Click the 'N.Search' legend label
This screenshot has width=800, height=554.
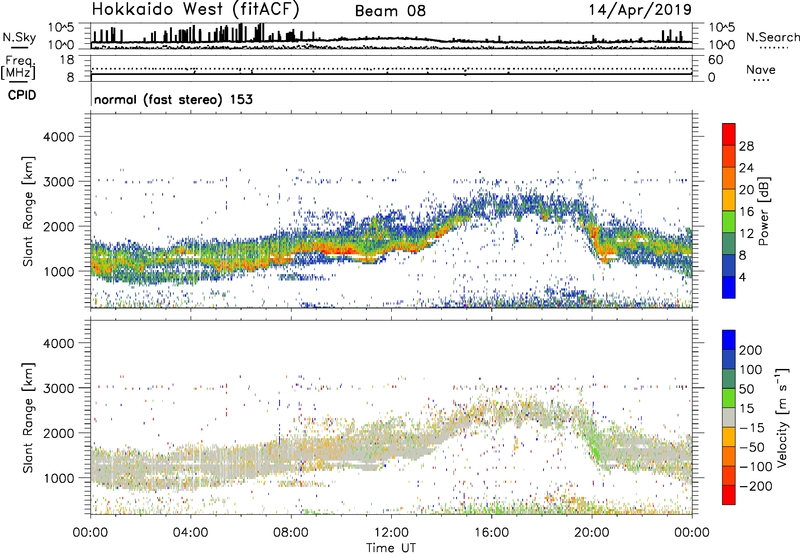pyautogui.click(x=772, y=37)
